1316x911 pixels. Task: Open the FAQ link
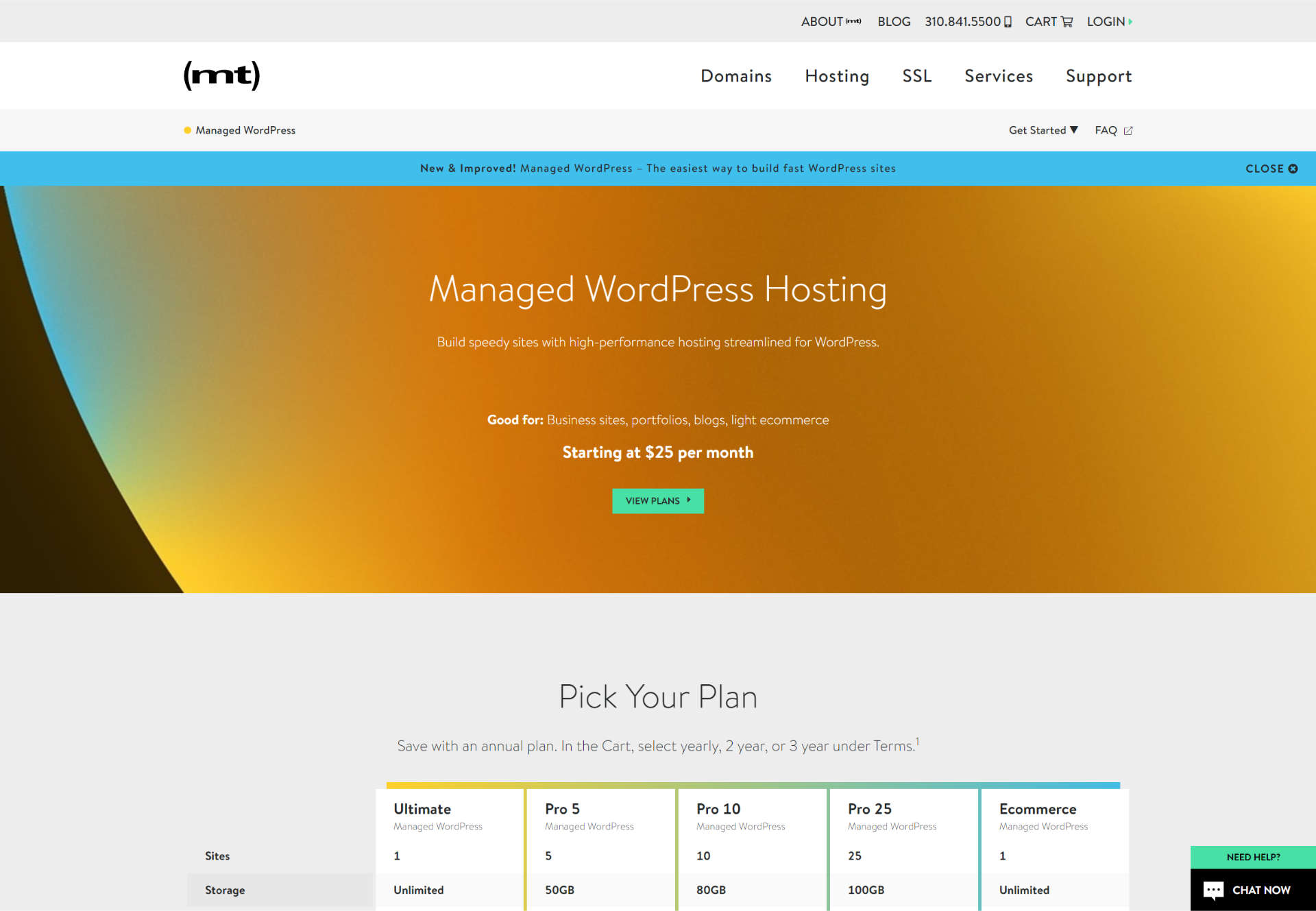(1106, 130)
